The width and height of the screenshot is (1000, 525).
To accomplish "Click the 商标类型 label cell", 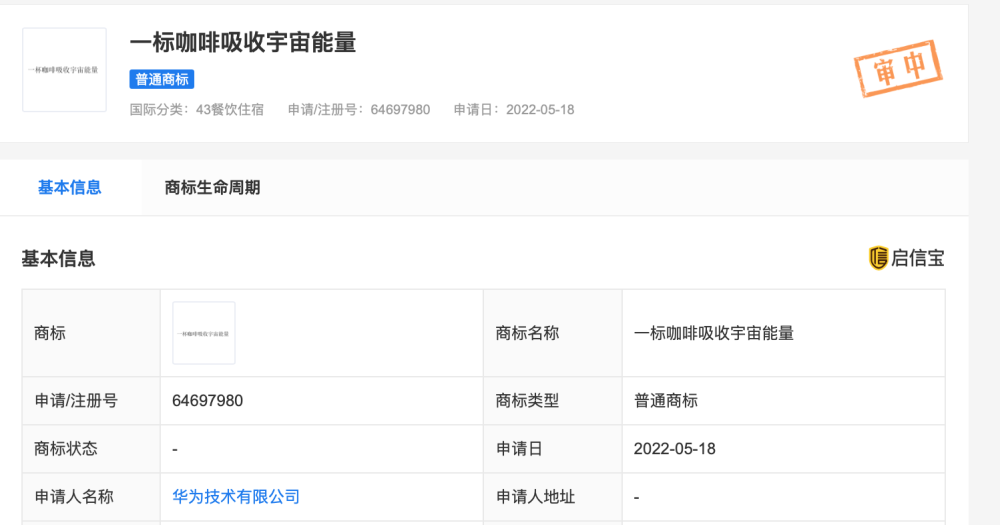I will coord(553,401).
